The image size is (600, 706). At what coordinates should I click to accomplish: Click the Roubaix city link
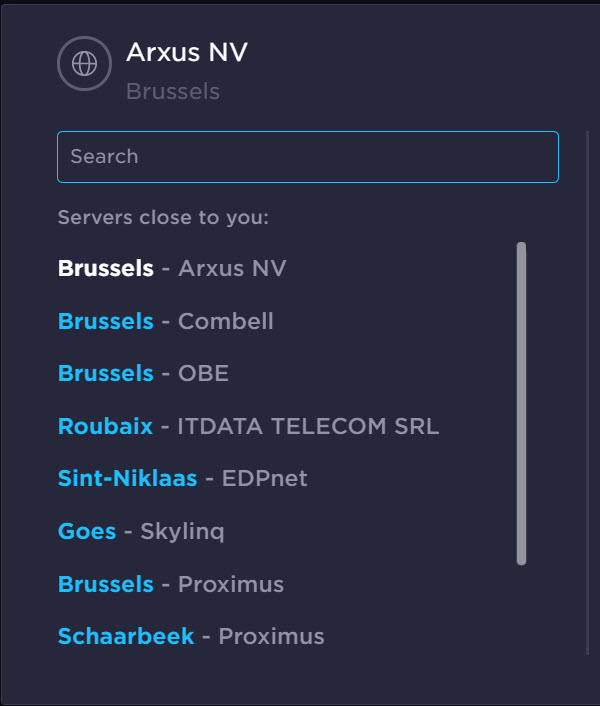click(105, 427)
